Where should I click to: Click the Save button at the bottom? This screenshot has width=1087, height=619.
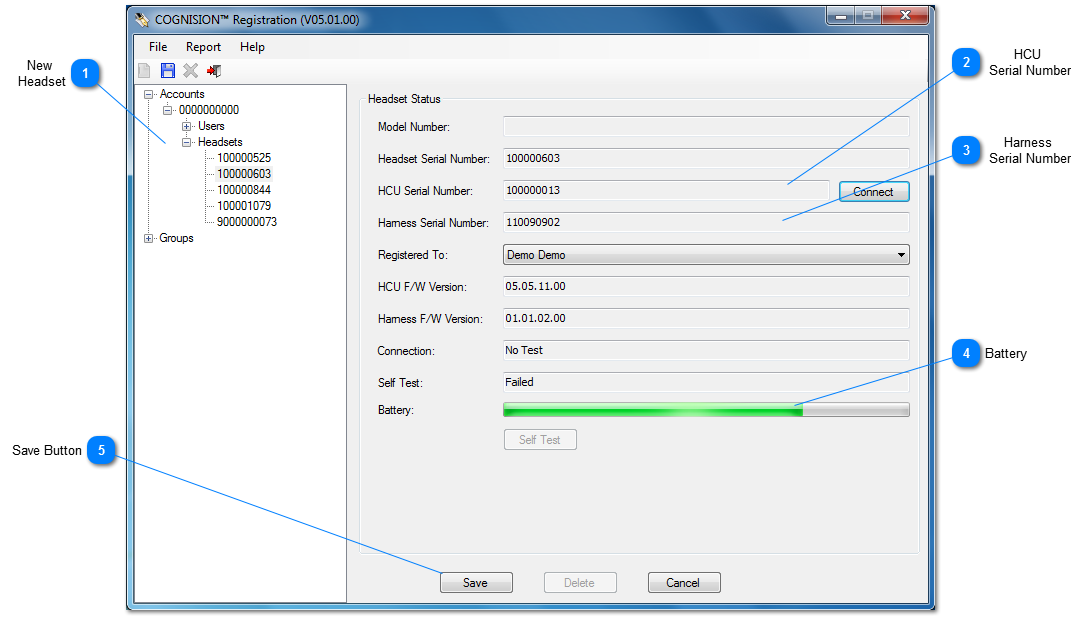(476, 583)
